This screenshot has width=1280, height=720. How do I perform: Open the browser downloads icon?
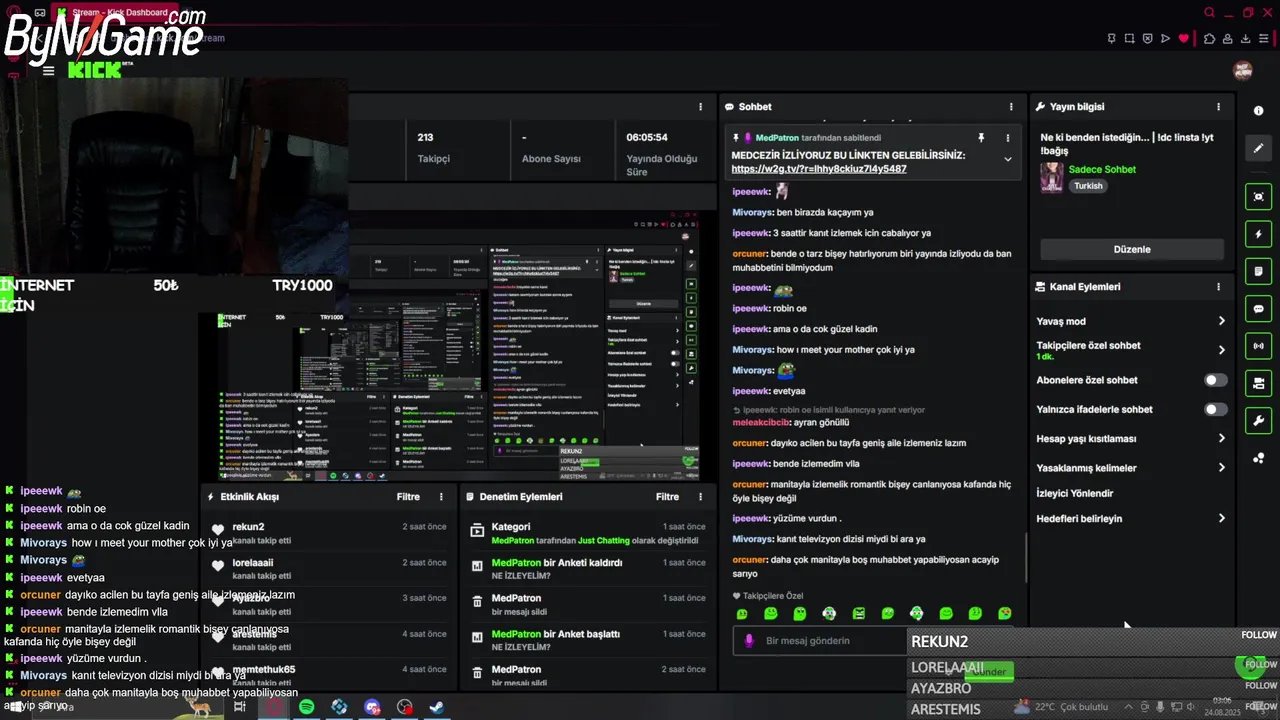1246,39
